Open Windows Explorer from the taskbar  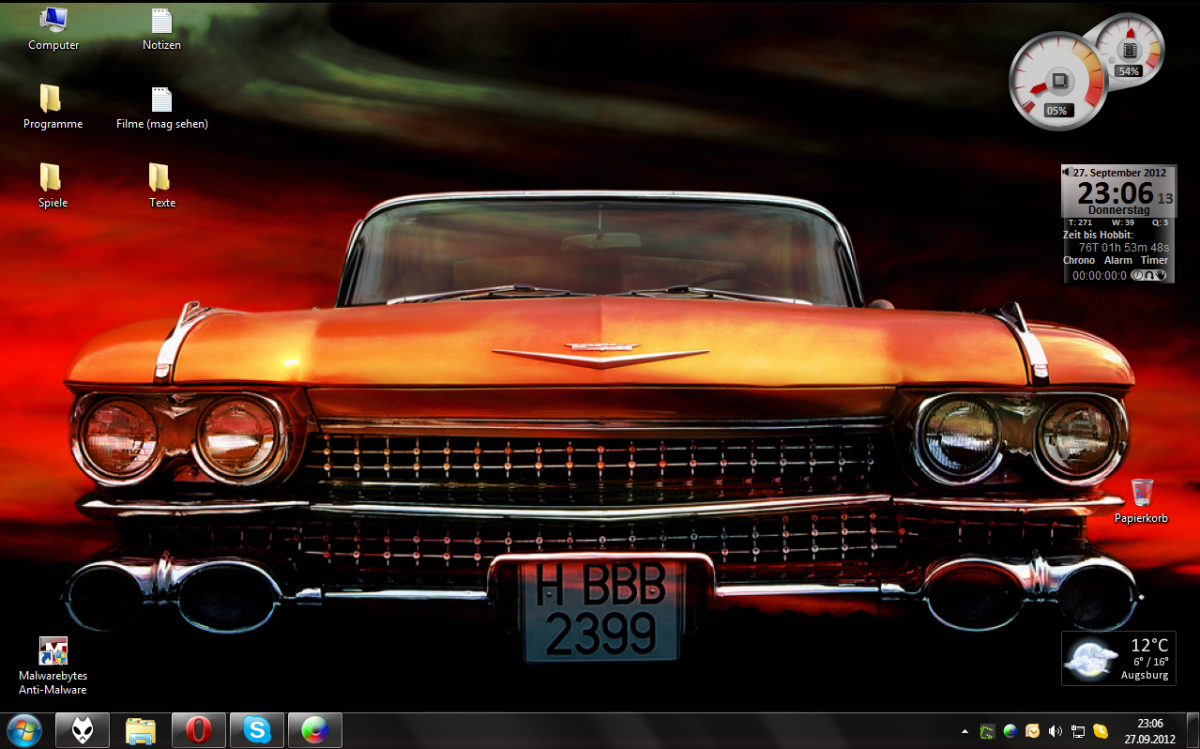tap(141, 730)
